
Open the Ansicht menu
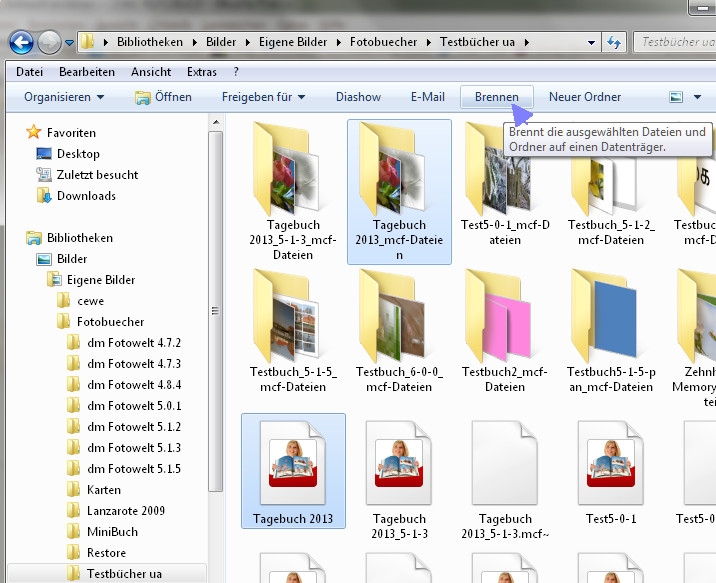[x=151, y=72]
